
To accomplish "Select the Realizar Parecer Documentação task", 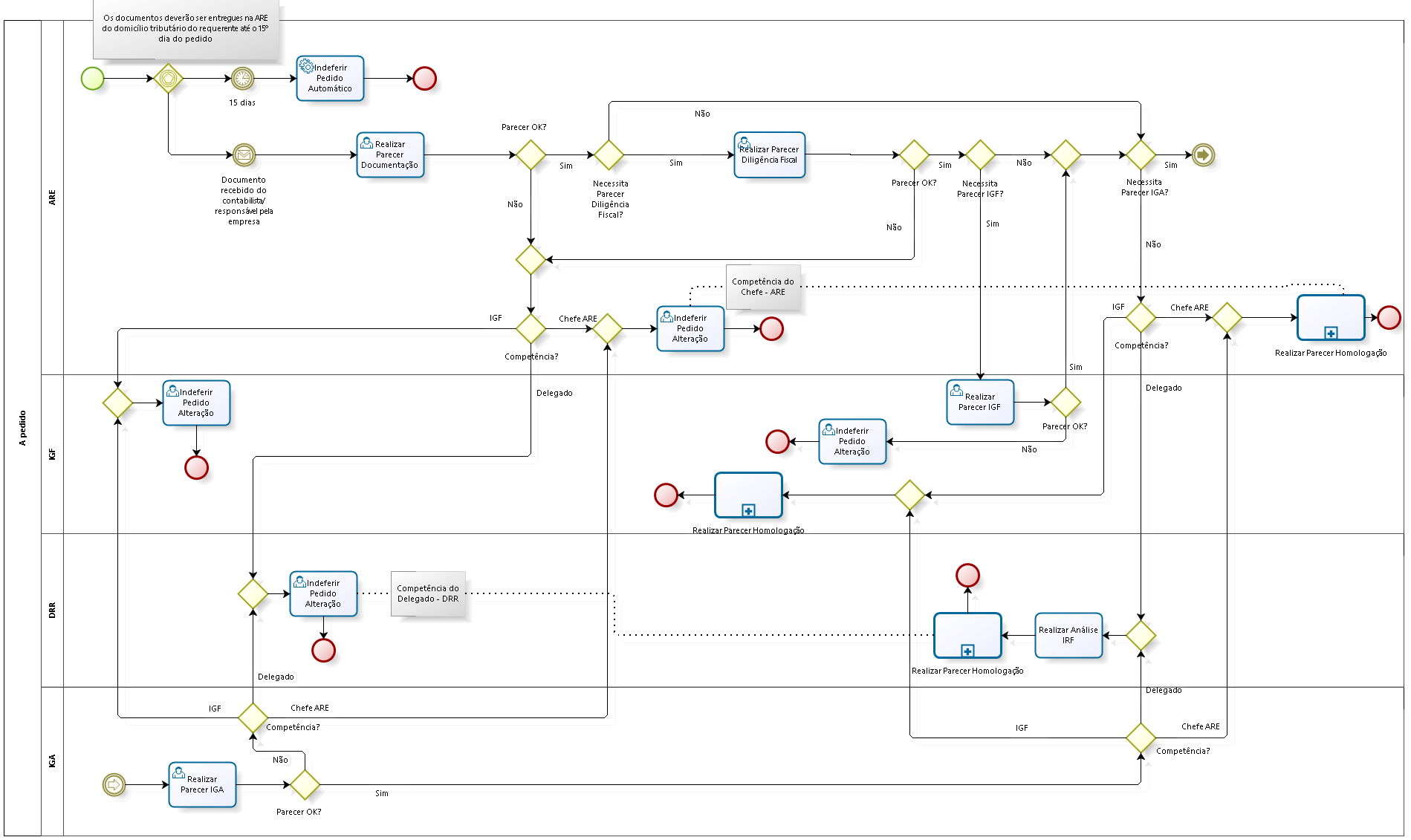I will pos(390,154).
